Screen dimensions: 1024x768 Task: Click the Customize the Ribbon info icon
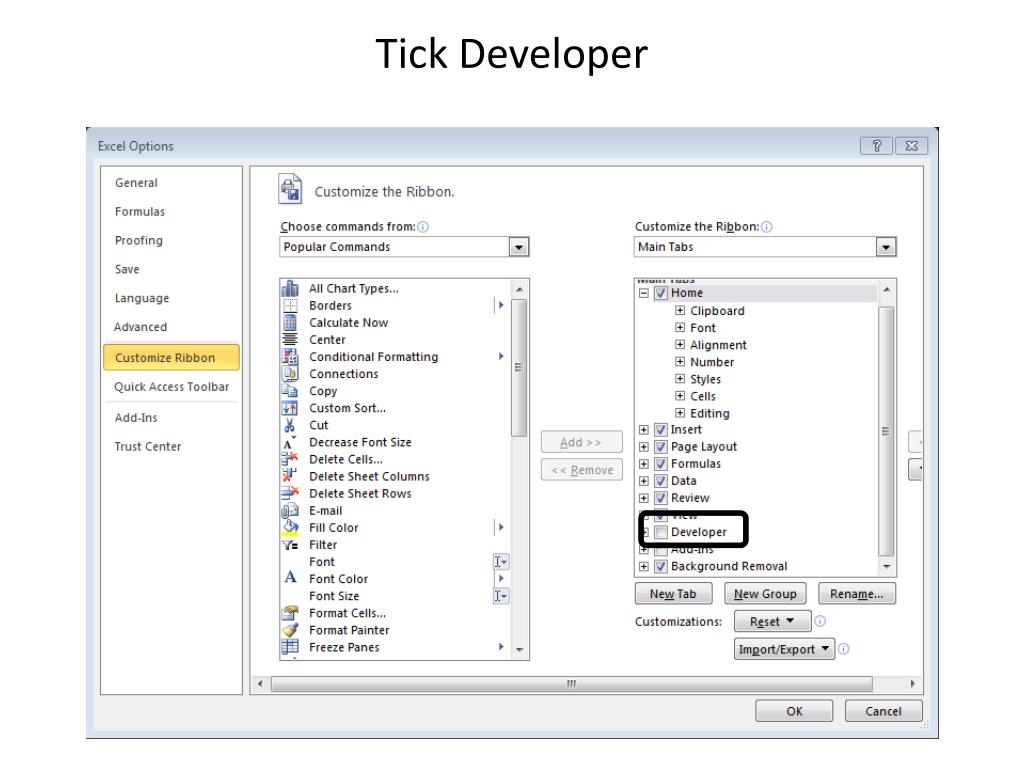pyautogui.click(x=767, y=227)
